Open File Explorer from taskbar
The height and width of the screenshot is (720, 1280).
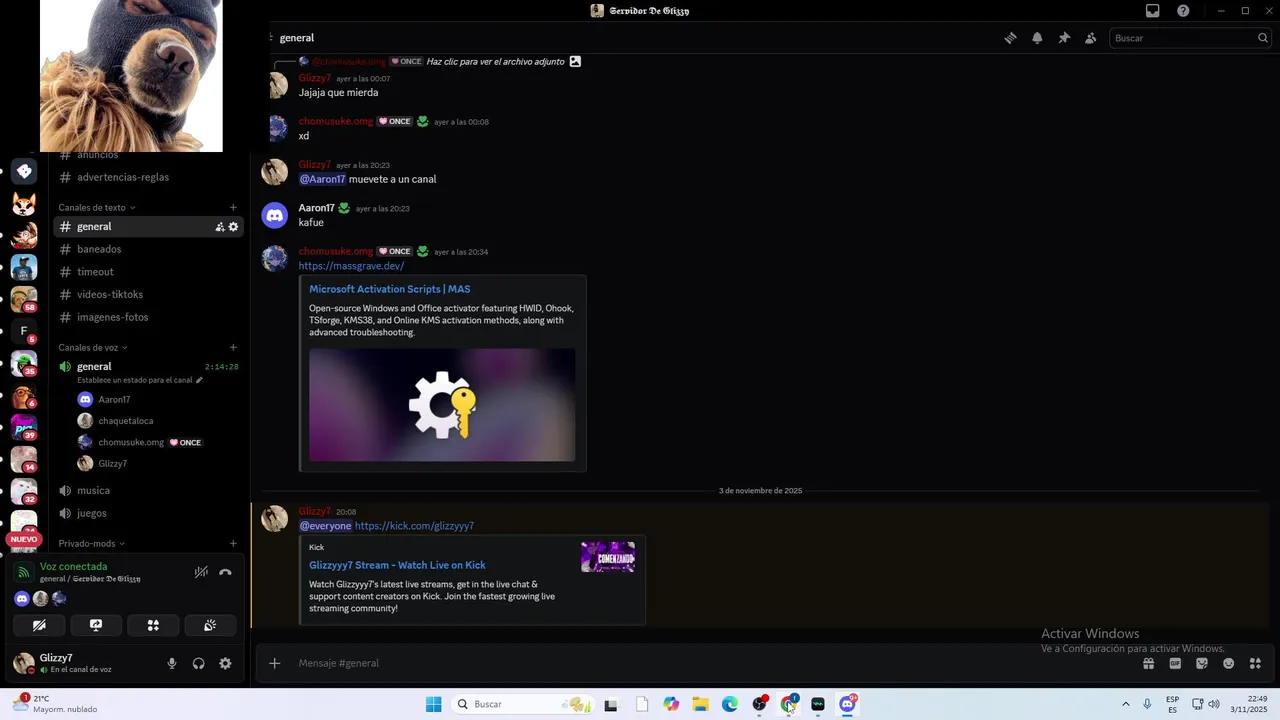click(700, 704)
